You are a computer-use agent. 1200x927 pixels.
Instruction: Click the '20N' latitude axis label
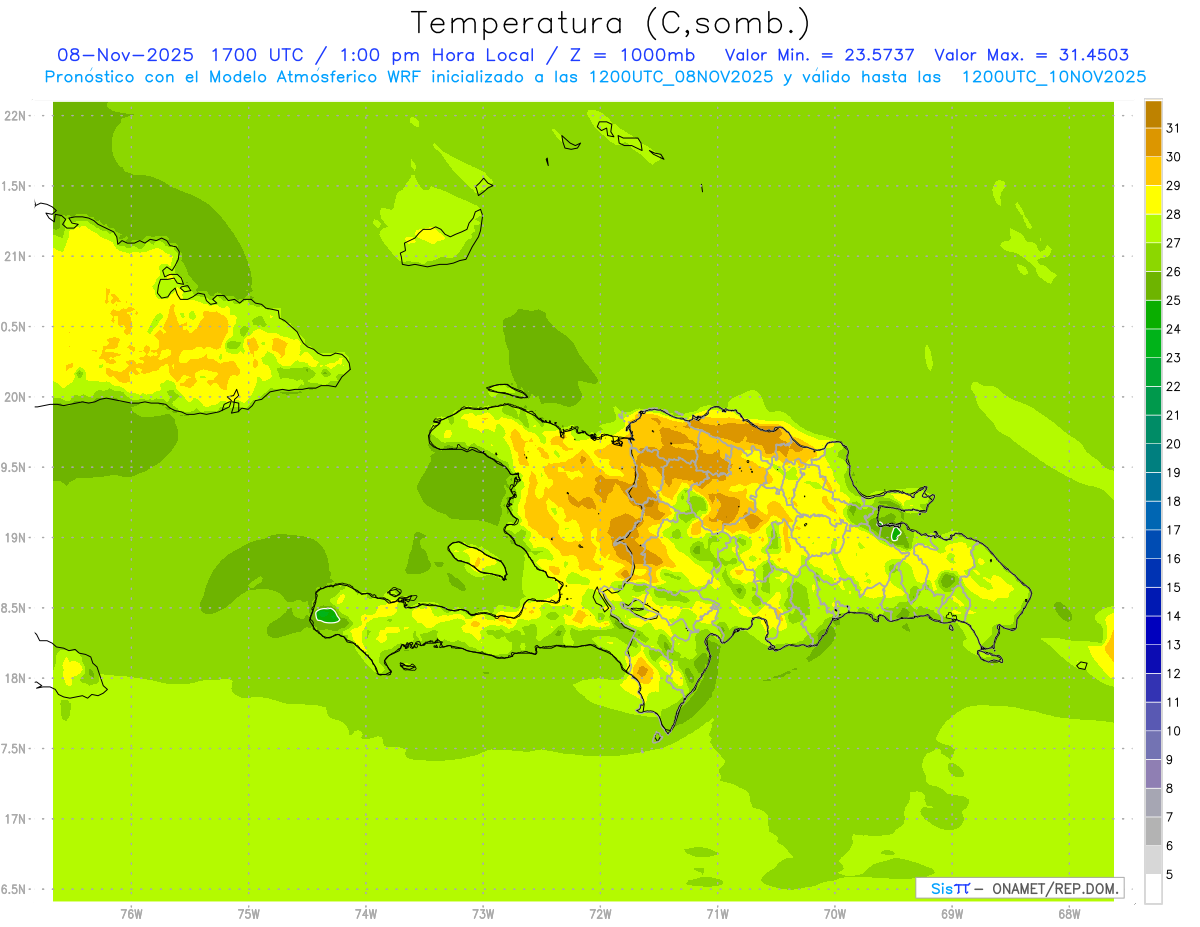click(14, 397)
